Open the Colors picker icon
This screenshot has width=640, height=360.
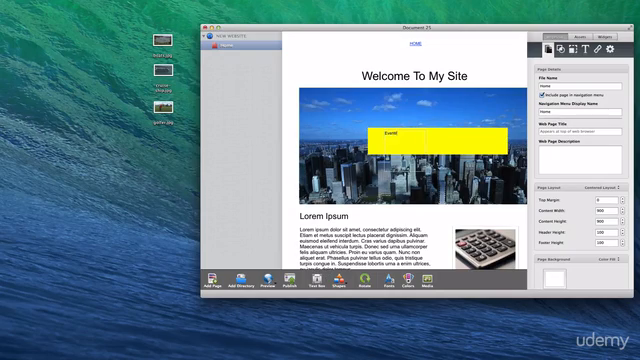408,279
